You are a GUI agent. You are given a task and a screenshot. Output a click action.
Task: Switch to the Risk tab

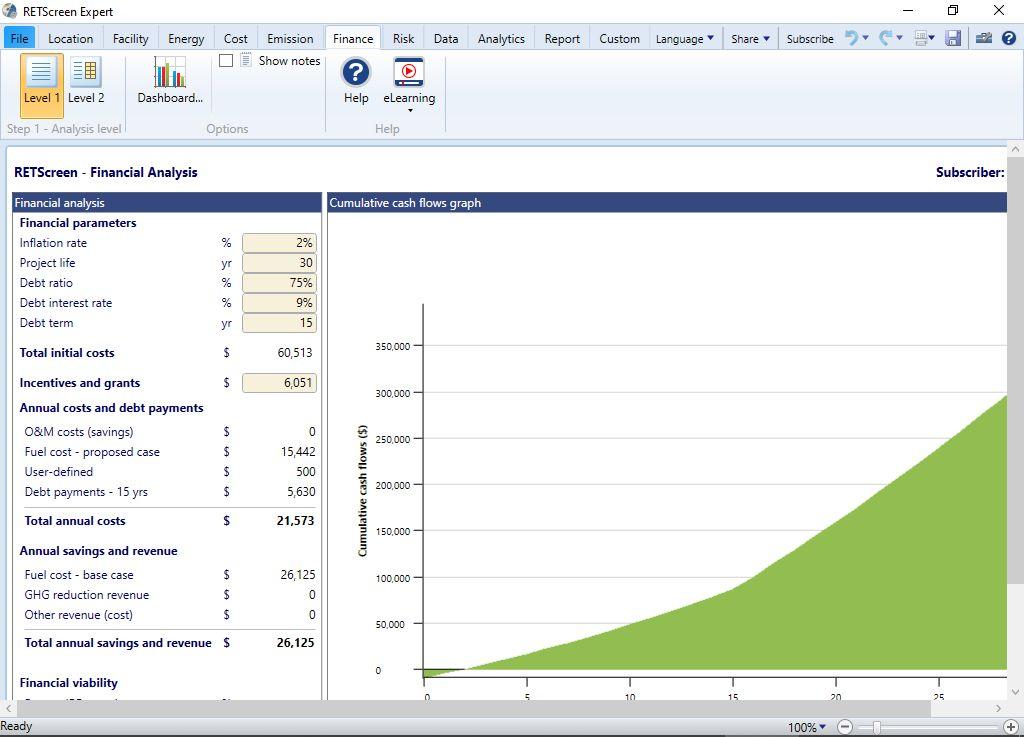(x=403, y=39)
